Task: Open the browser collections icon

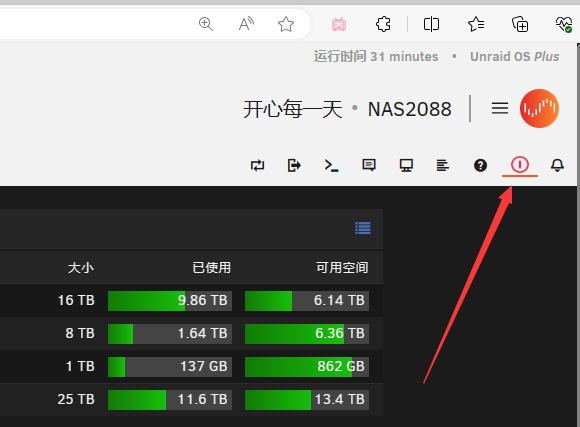Action: [520, 24]
